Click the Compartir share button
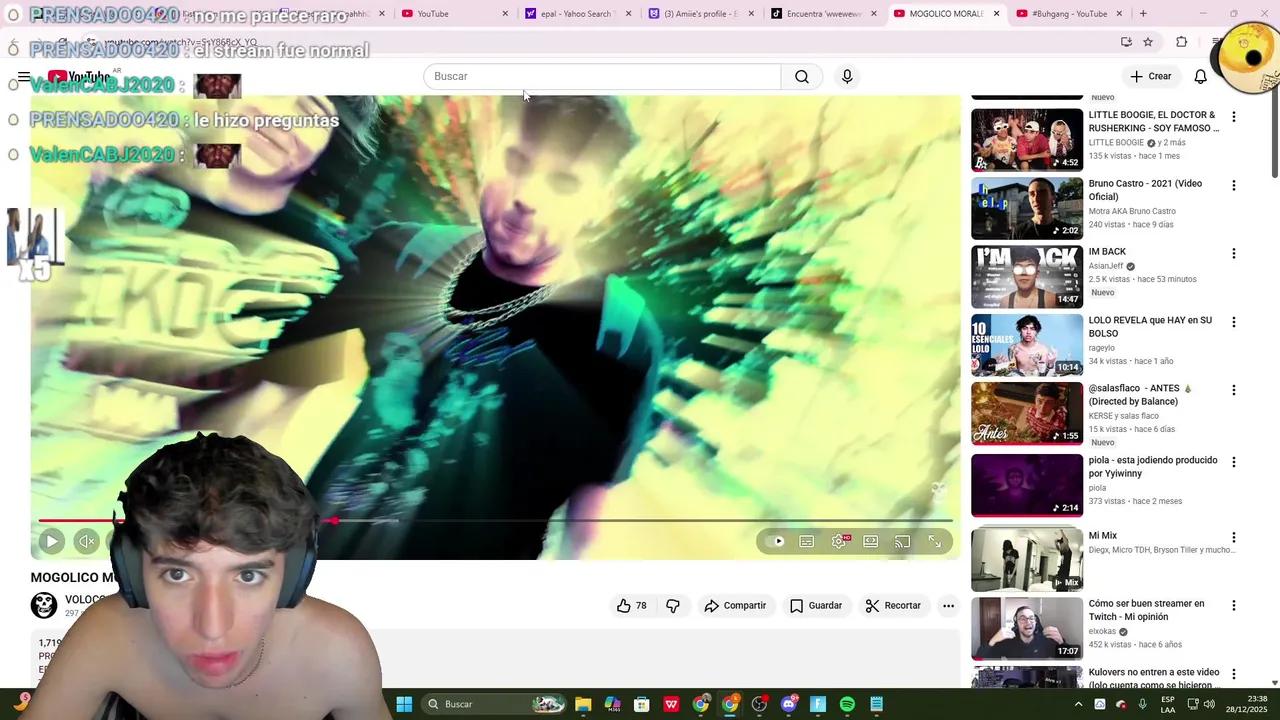Viewport: 1280px width, 720px height. point(735,605)
